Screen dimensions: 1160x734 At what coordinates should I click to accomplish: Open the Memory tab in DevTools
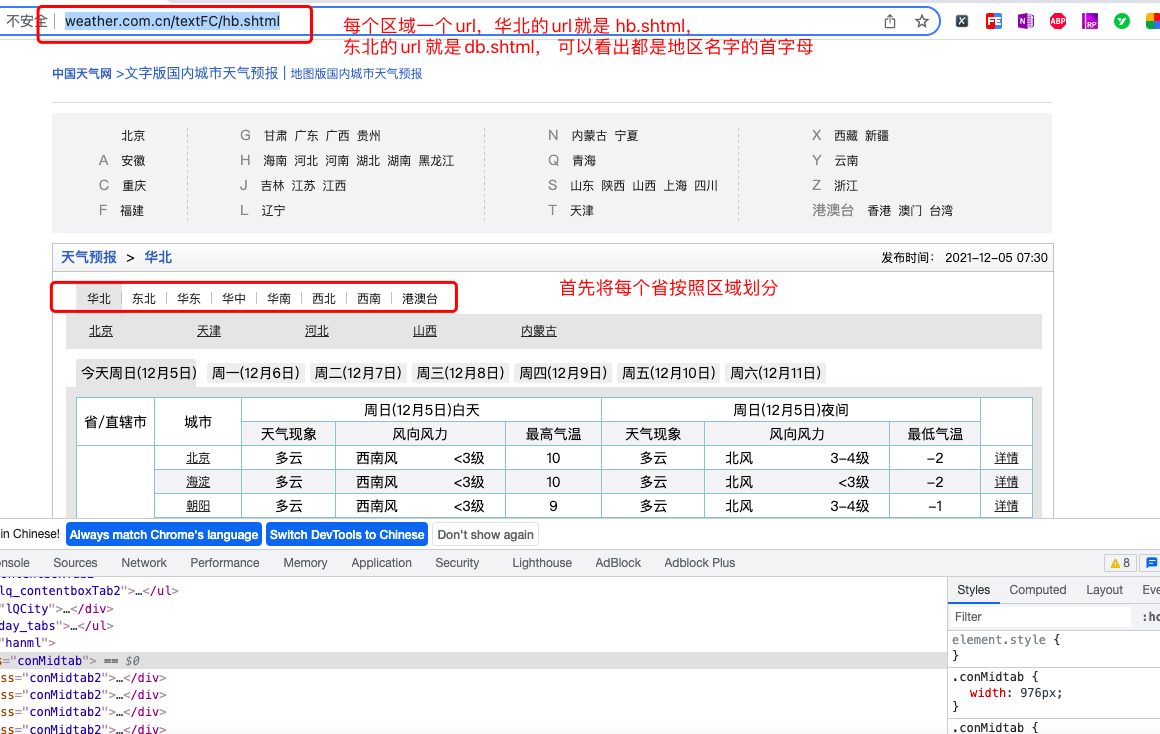click(306, 563)
